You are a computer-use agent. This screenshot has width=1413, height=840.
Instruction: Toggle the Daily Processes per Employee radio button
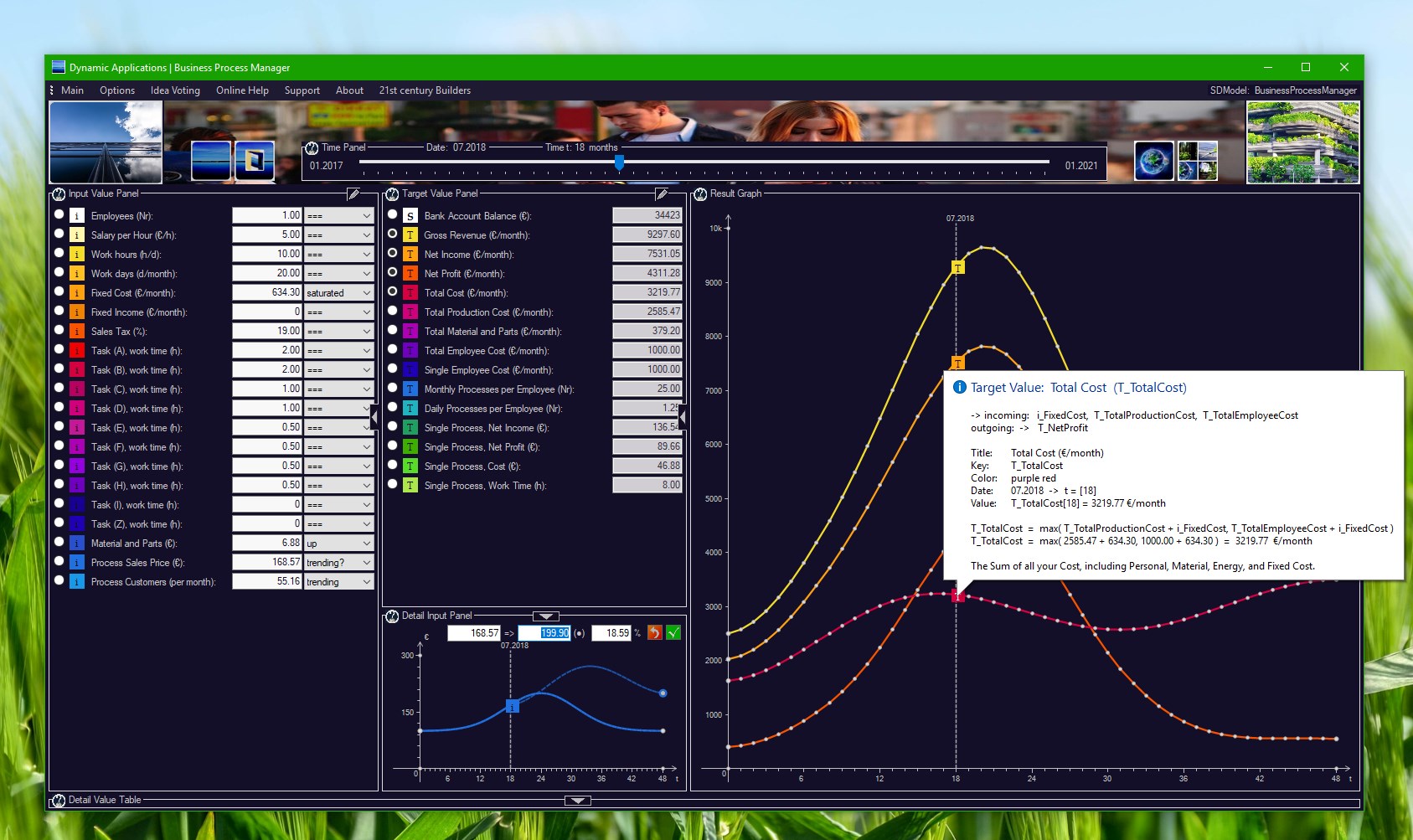[x=392, y=407]
